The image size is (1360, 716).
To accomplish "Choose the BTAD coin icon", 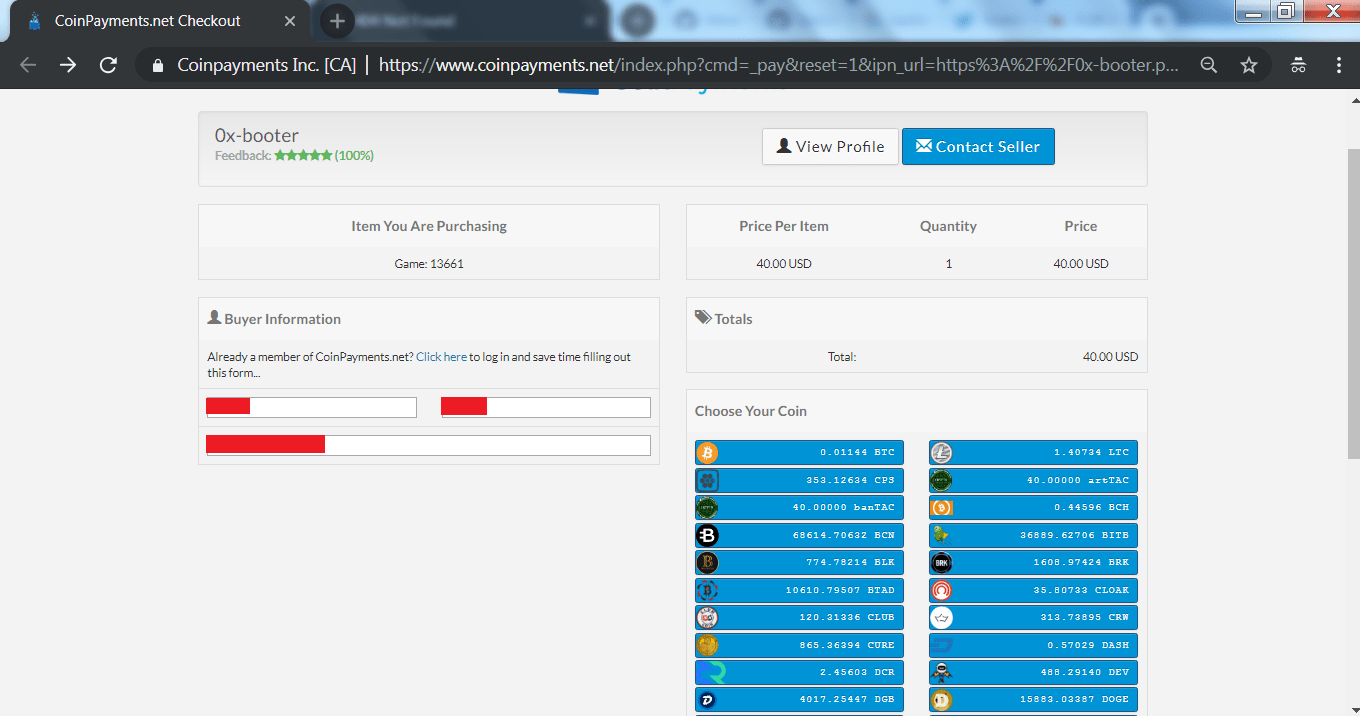I will (x=707, y=590).
